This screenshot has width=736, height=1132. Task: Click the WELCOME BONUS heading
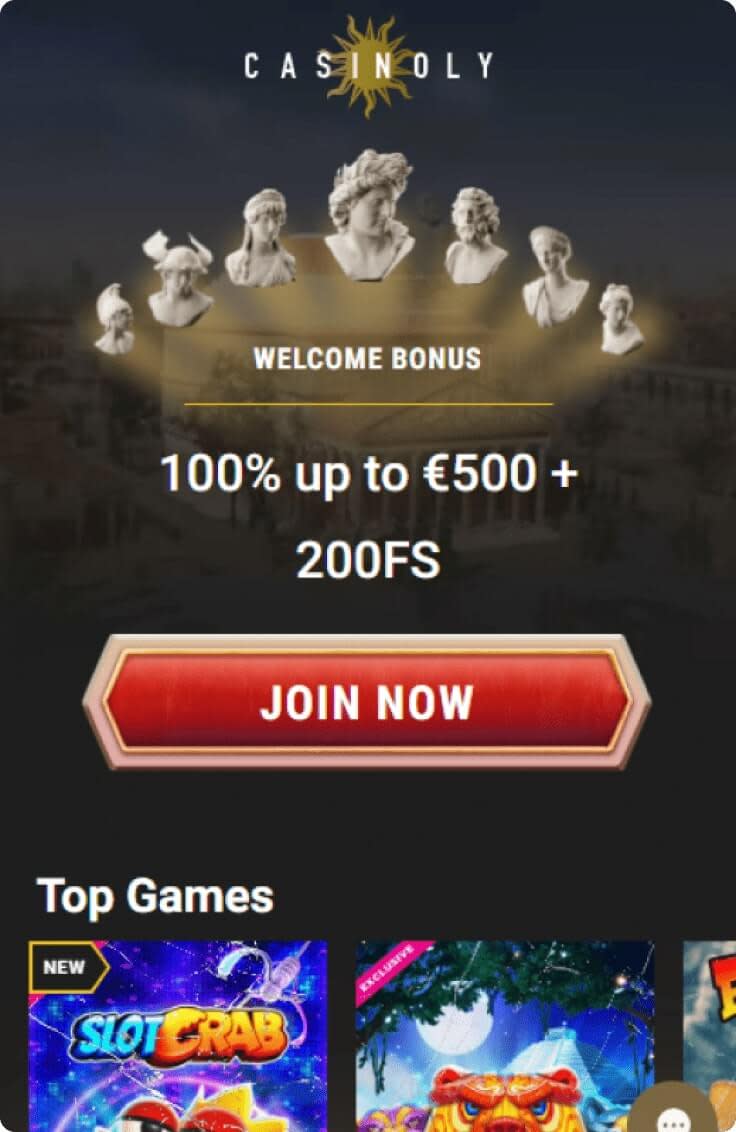pyautogui.click(x=367, y=359)
